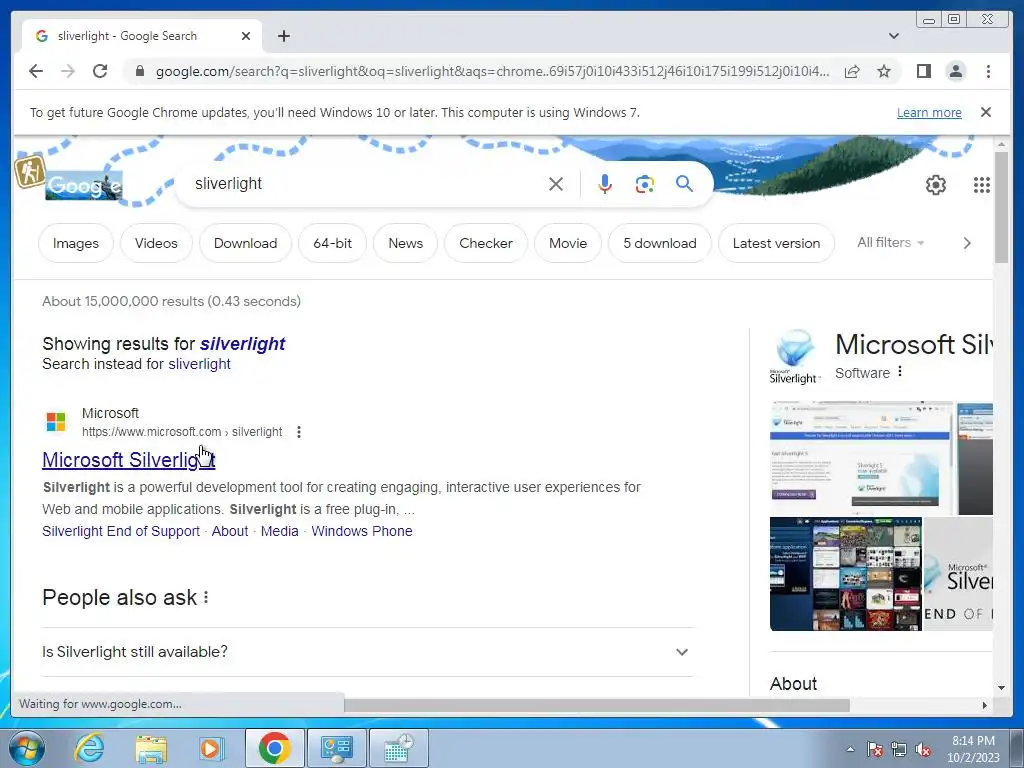
Task: Open the All filters dropdown
Action: pos(891,242)
